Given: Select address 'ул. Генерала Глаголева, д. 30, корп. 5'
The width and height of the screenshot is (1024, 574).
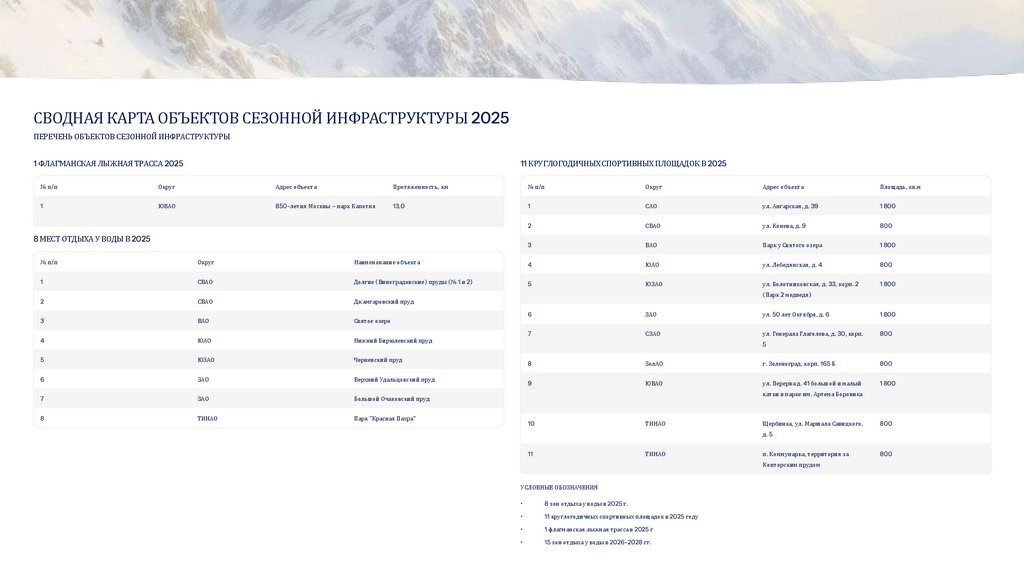Looking at the screenshot, I should [x=812, y=339].
